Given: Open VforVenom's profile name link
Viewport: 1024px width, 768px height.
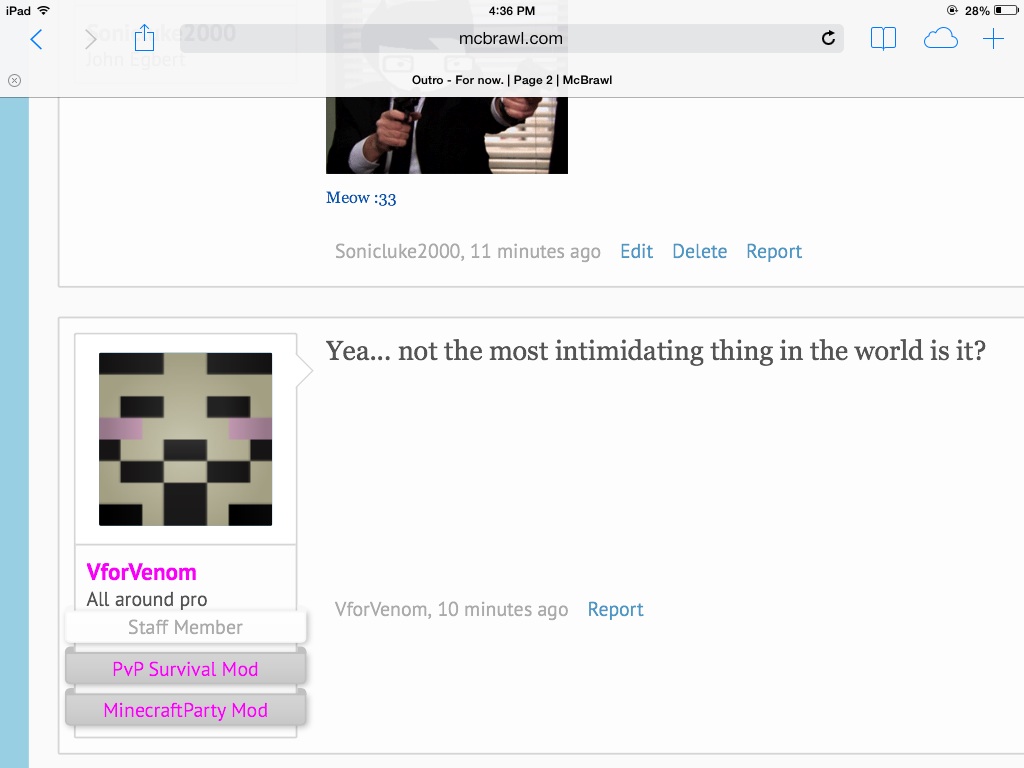Looking at the screenshot, I should [142, 572].
